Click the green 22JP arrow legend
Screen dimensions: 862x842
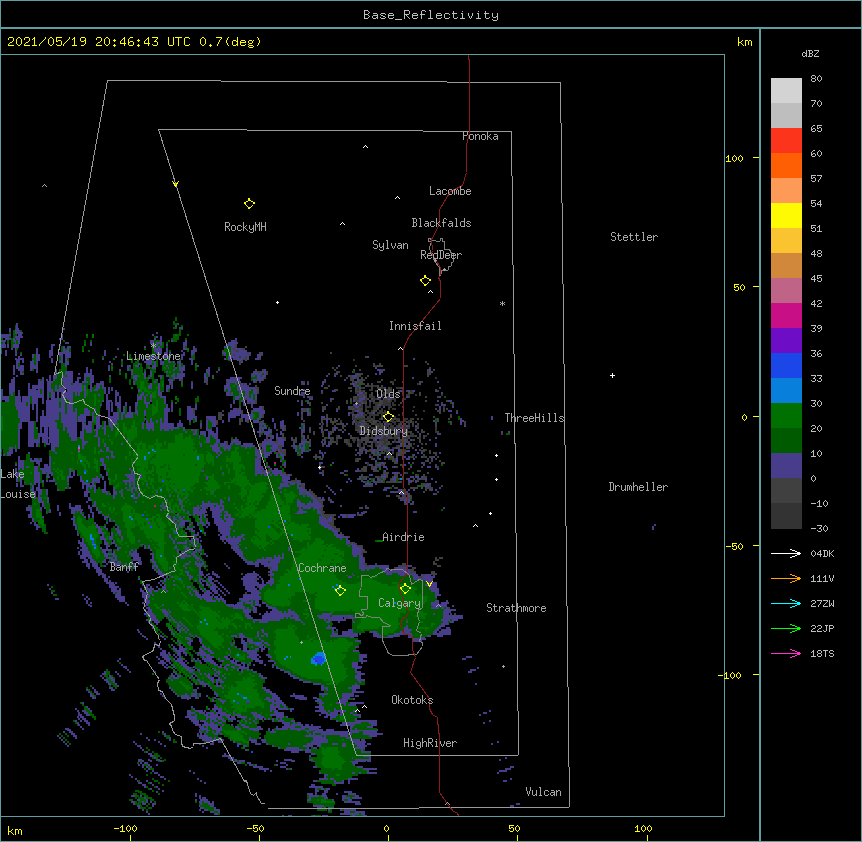coord(786,628)
